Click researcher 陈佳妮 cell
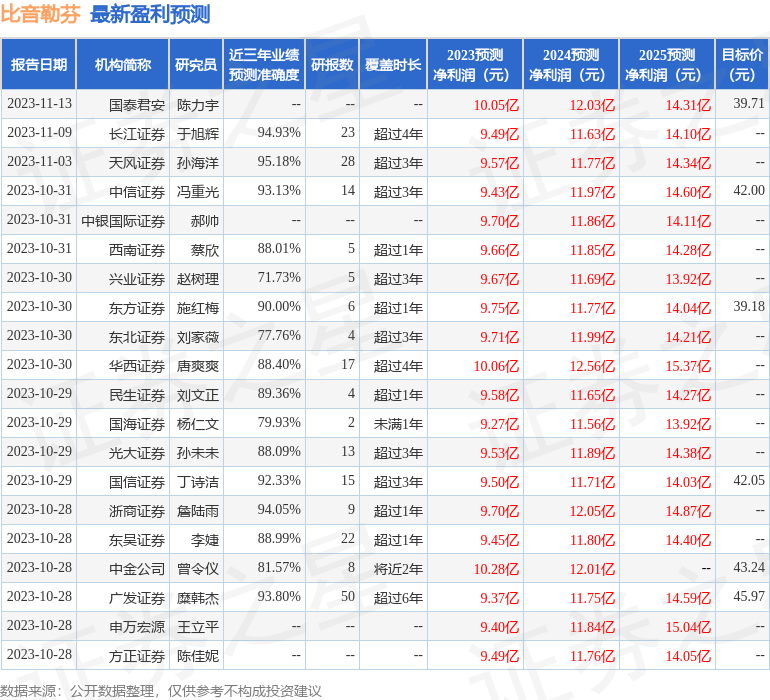 click(x=198, y=656)
